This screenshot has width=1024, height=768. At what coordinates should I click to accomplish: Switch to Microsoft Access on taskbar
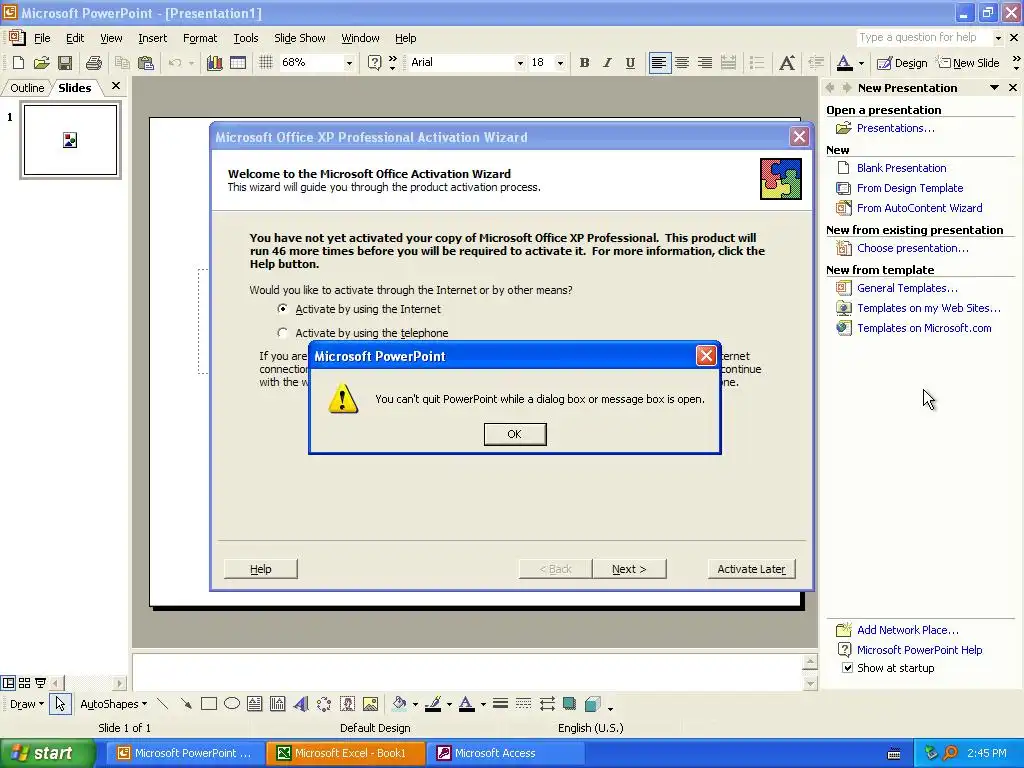tap(505, 753)
